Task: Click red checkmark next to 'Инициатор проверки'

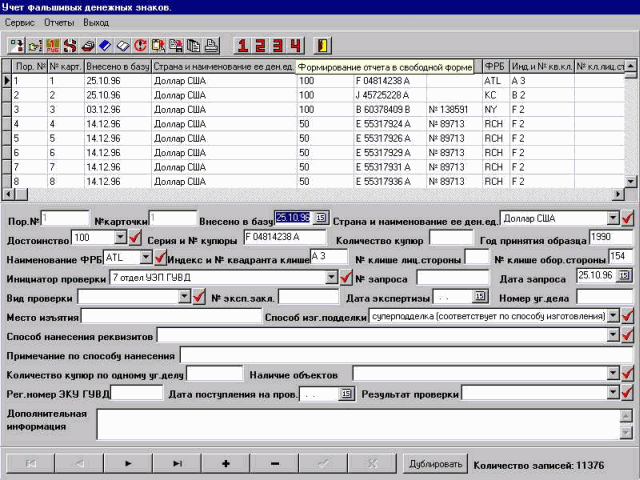Action: point(346,278)
